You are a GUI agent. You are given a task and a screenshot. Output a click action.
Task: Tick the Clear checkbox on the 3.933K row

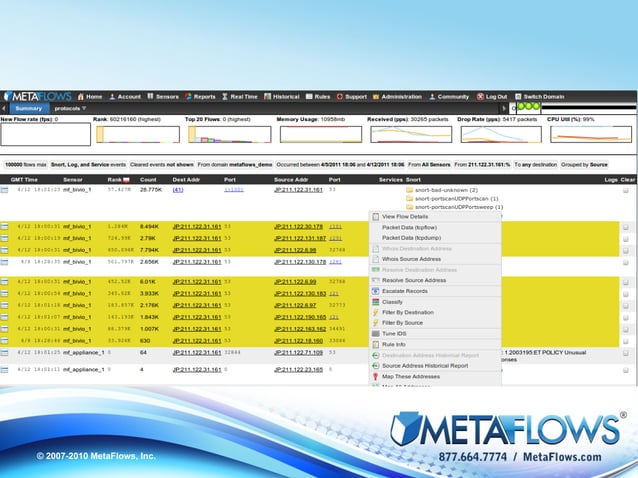pyautogui.click(x=626, y=294)
